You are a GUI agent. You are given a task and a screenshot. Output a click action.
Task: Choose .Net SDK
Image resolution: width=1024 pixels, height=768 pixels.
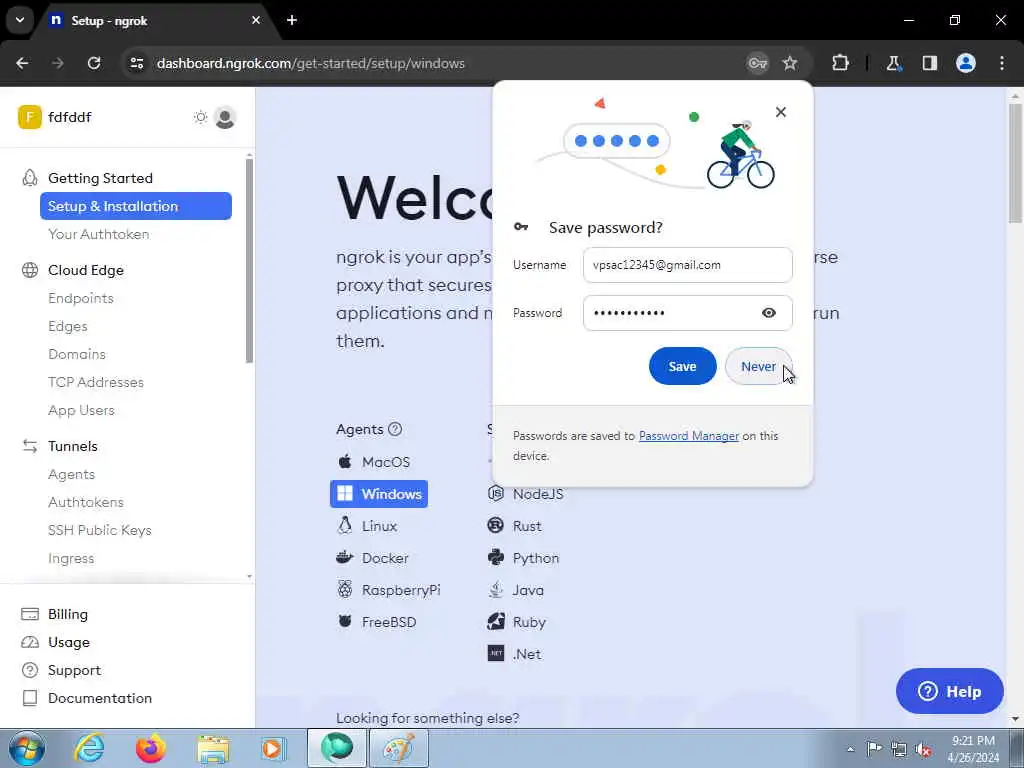coord(515,654)
